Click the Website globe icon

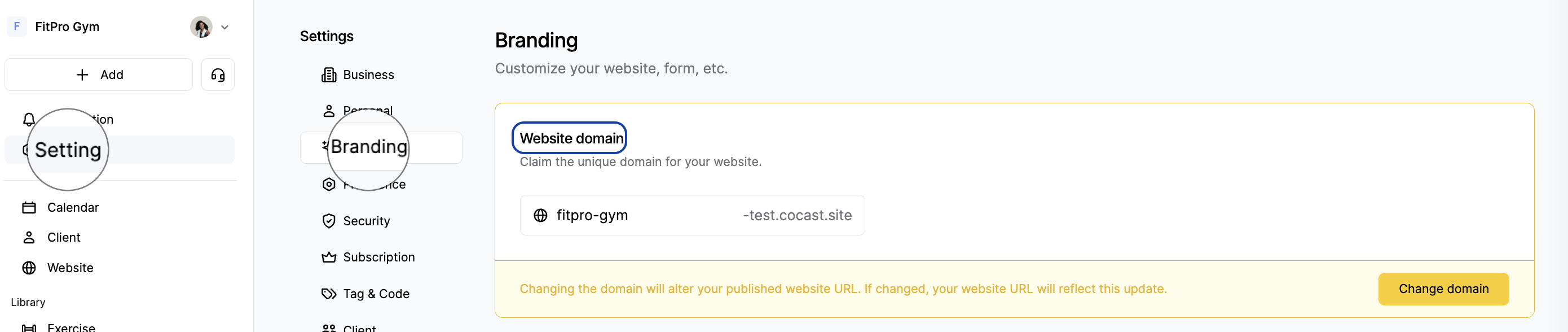click(x=29, y=268)
